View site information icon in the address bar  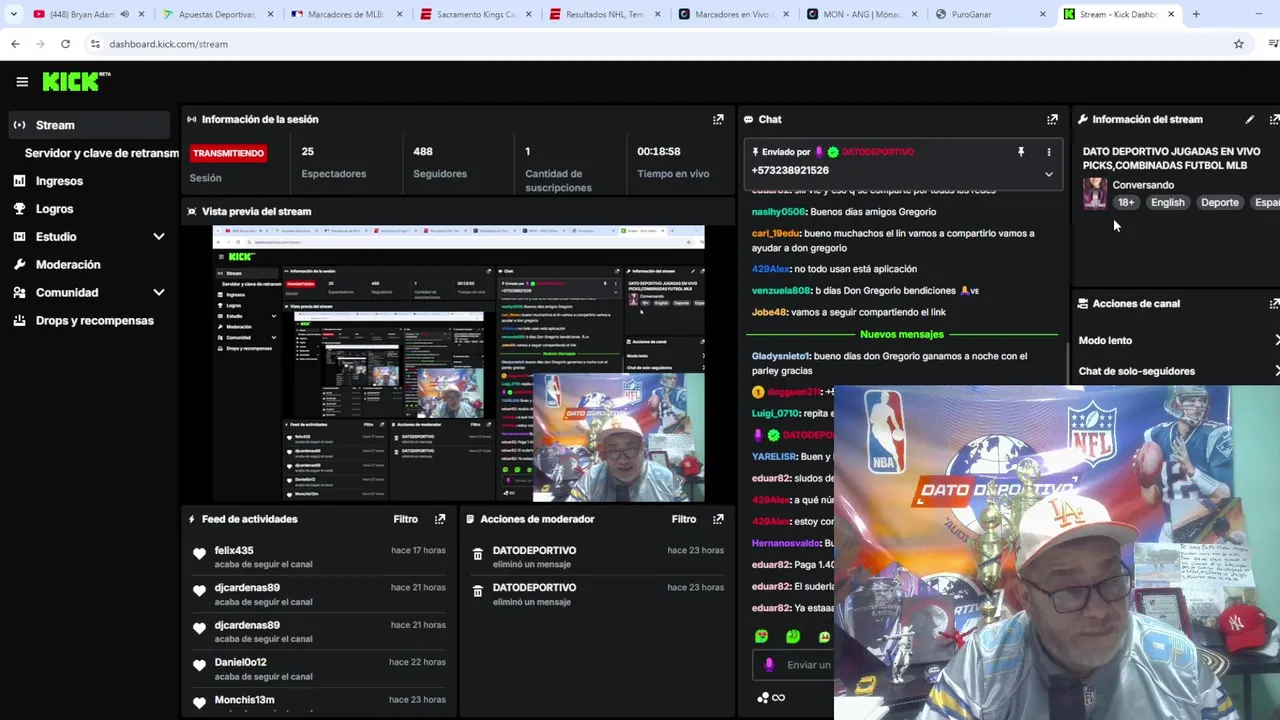[x=95, y=44]
